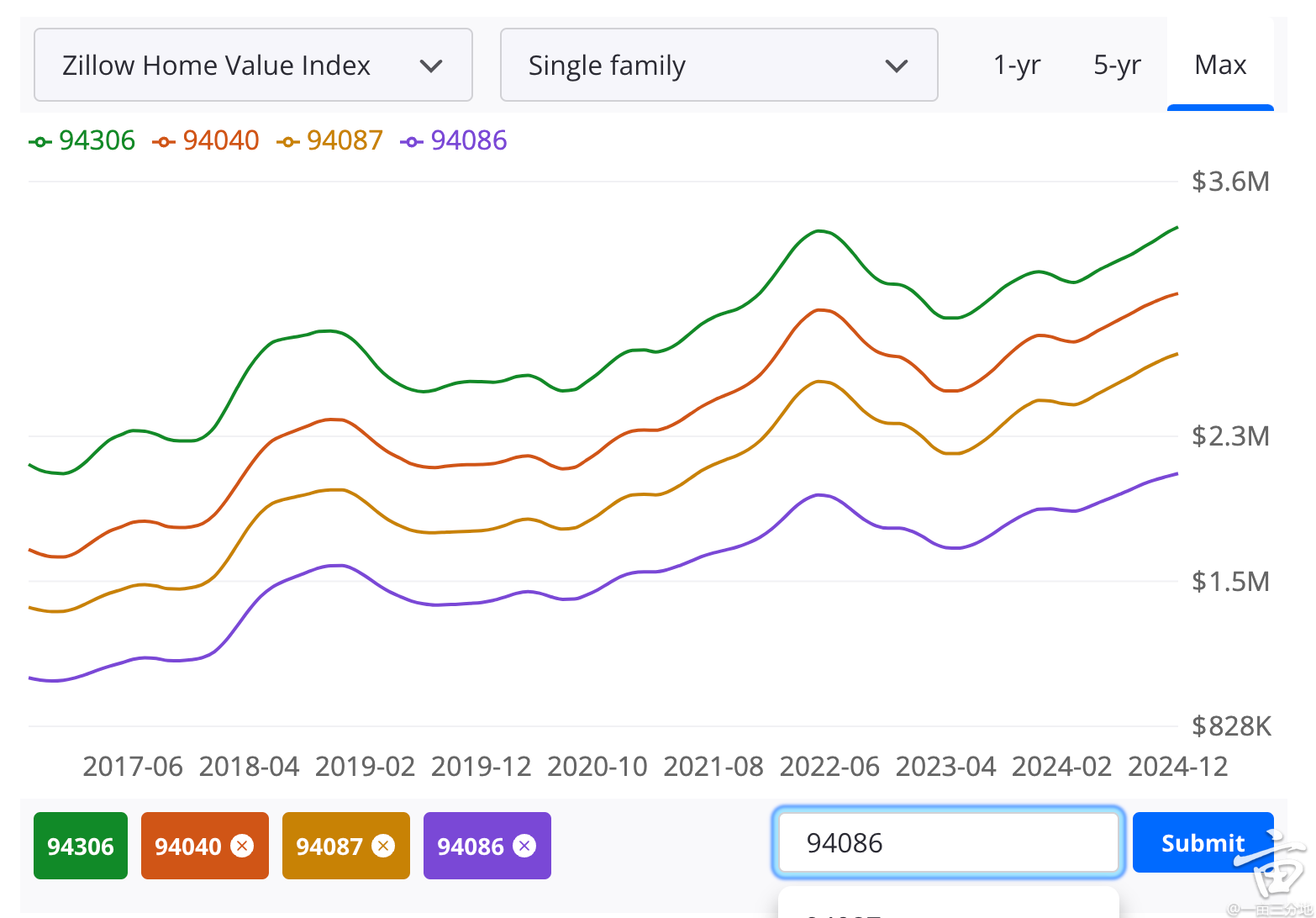Remove the 94086 zip code chip
The height and width of the screenshot is (918, 1316).
point(524,846)
